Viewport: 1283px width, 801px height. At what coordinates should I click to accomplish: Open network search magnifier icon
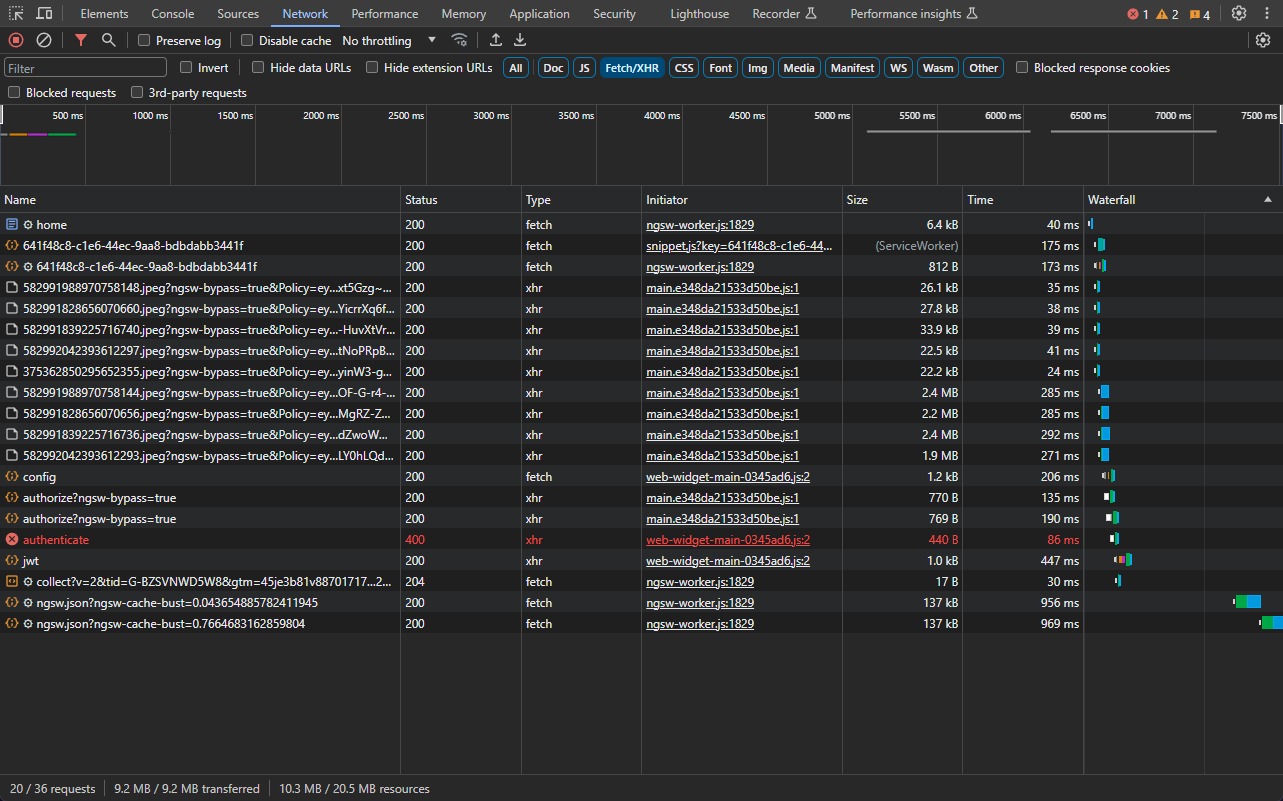tap(108, 40)
